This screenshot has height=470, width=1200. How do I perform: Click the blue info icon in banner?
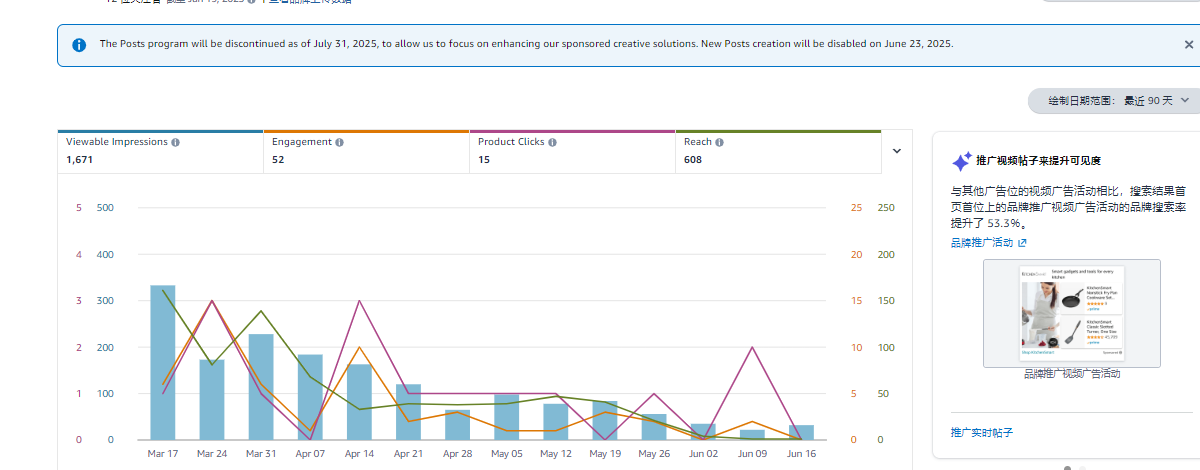click(x=79, y=44)
